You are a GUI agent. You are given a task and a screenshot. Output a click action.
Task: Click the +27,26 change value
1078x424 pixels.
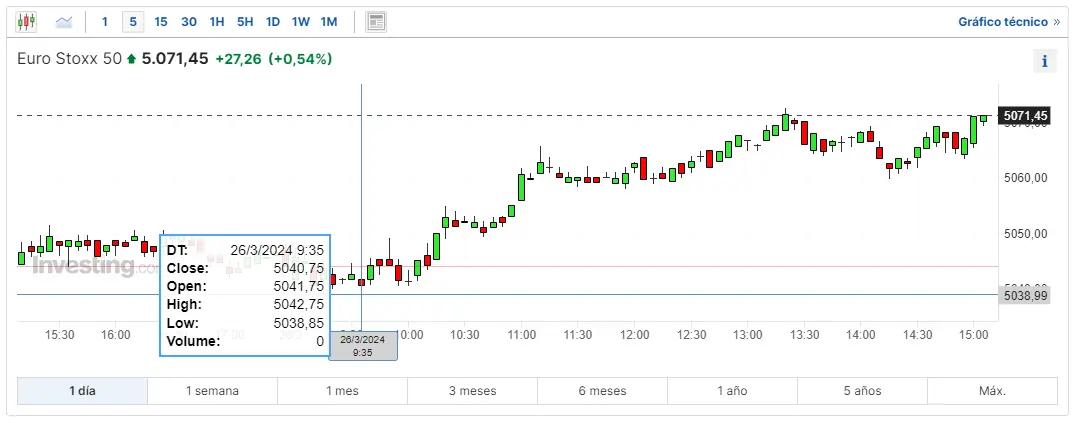239,59
